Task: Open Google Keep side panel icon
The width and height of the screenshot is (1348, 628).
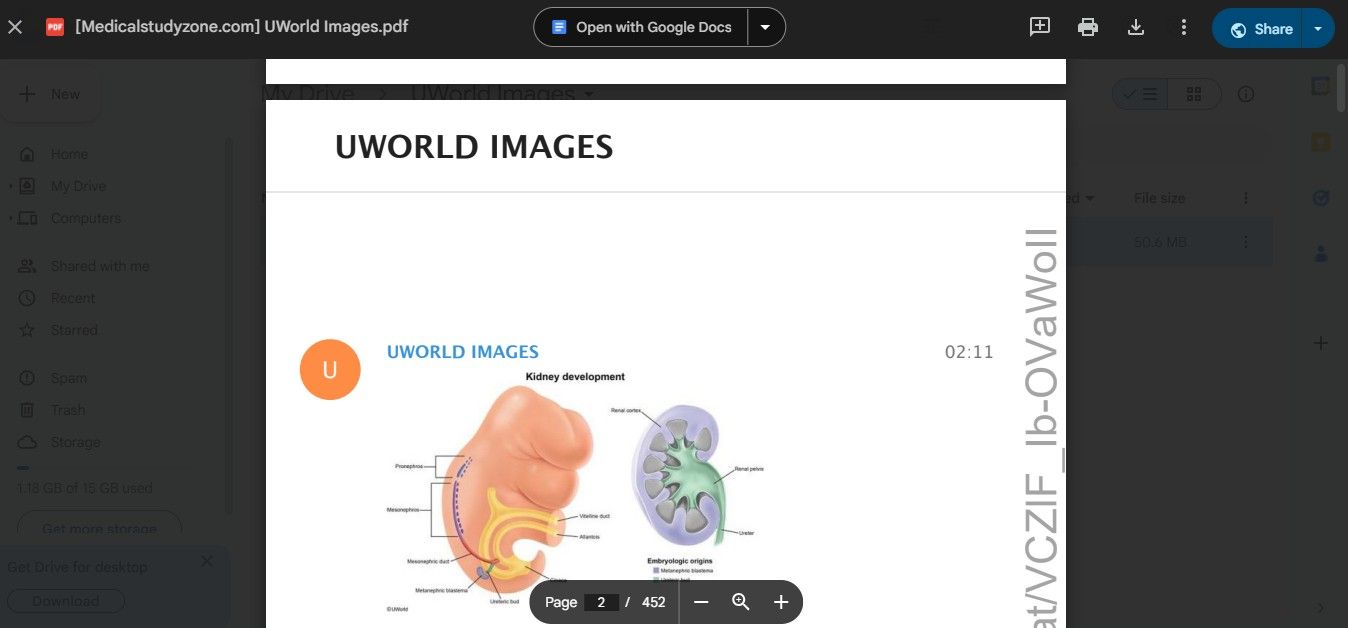Action: (1320, 142)
